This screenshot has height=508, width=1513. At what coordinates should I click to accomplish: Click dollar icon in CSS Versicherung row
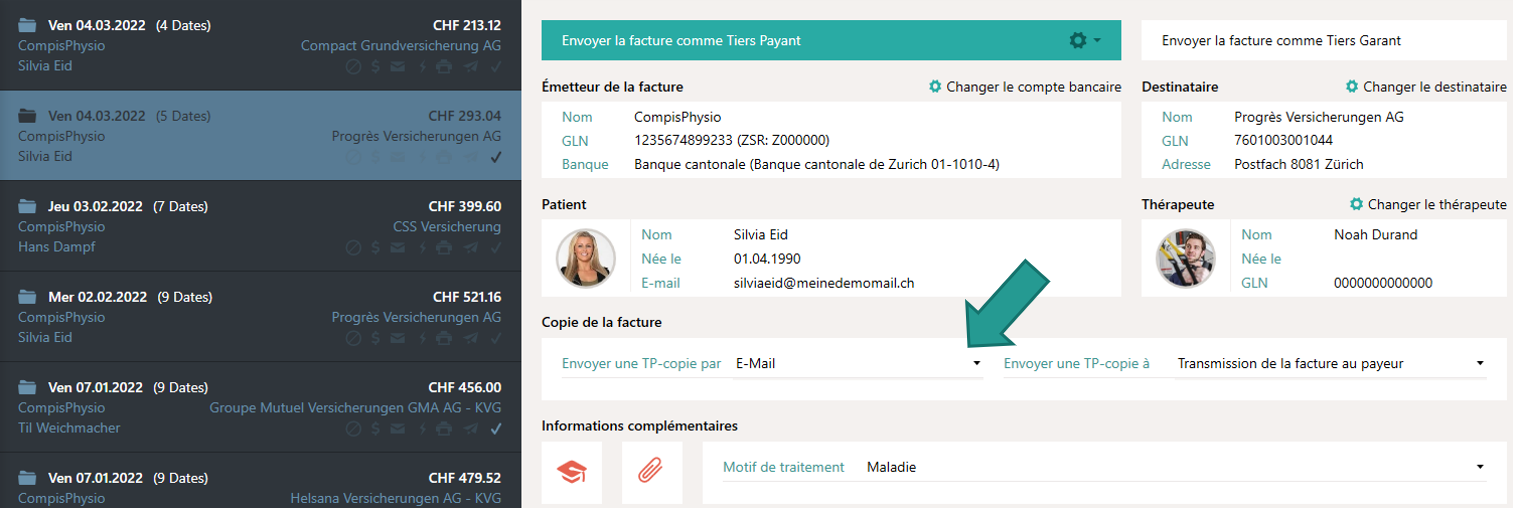click(x=375, y=248)
